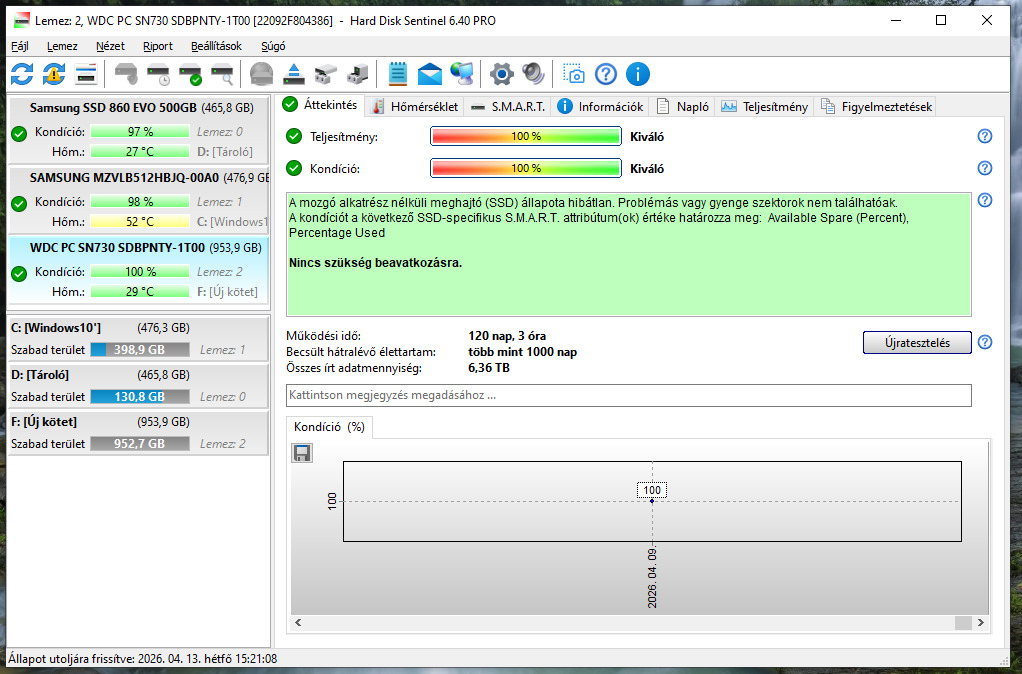Click the graph scrollbar left arrow
This screenshot has width=1022, height=674.
(299, 623)
